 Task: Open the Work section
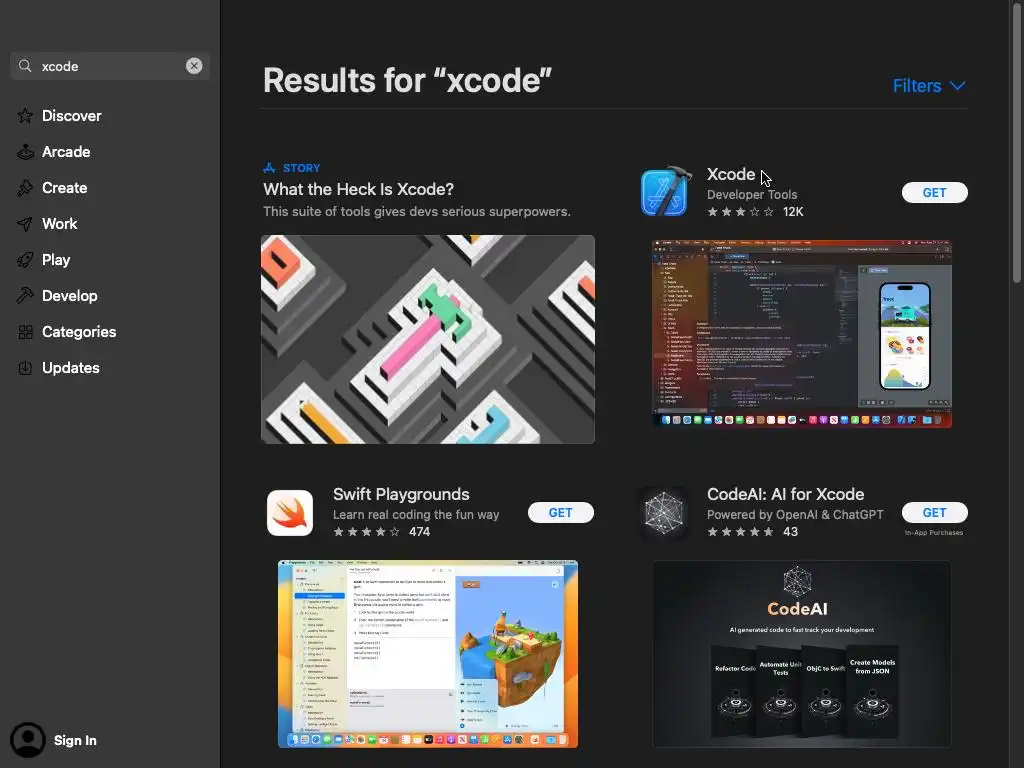coord(59,224)
